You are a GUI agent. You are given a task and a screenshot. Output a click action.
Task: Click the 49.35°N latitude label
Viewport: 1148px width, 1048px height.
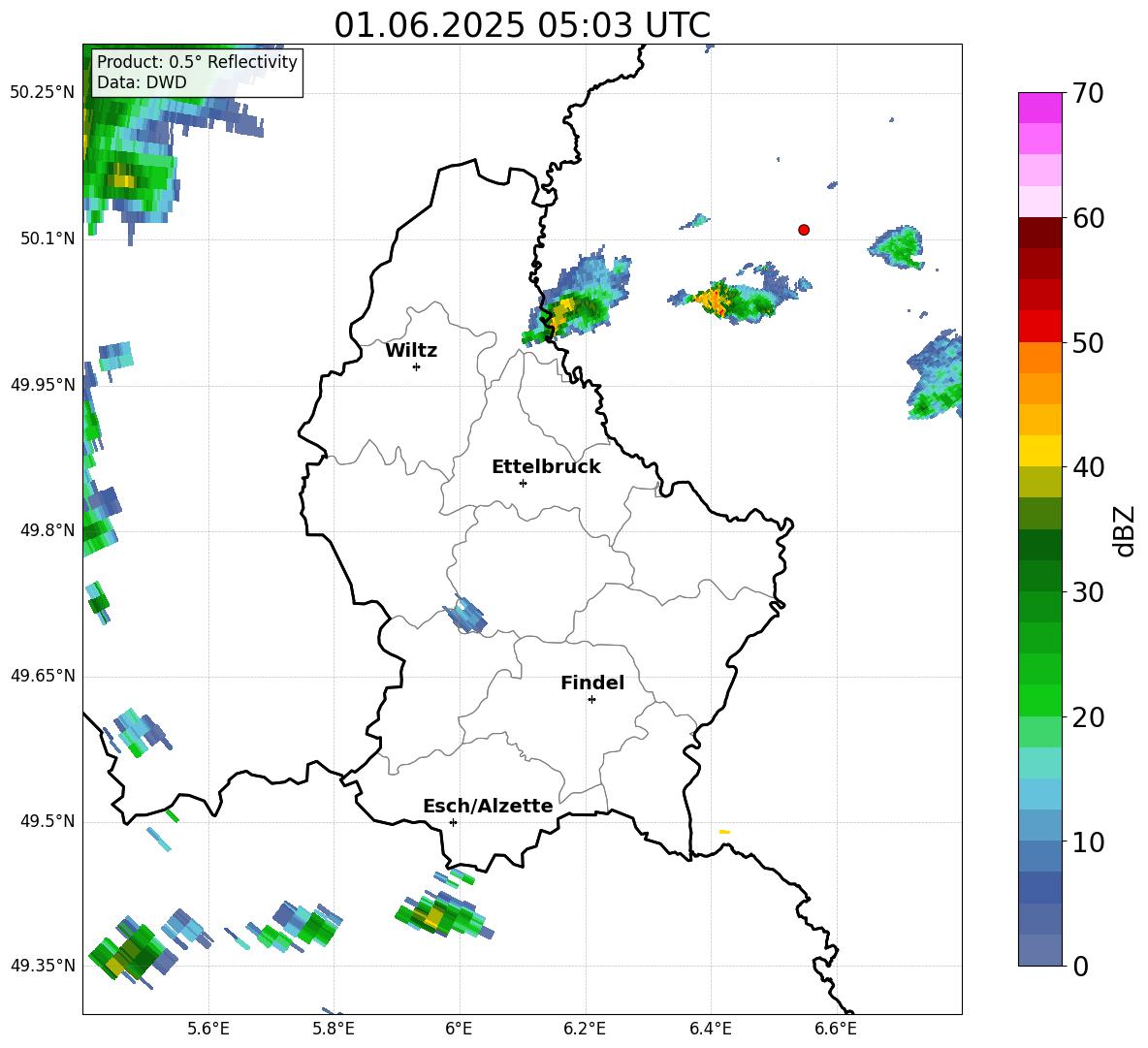pyautogui.click(x=42, y=966)
